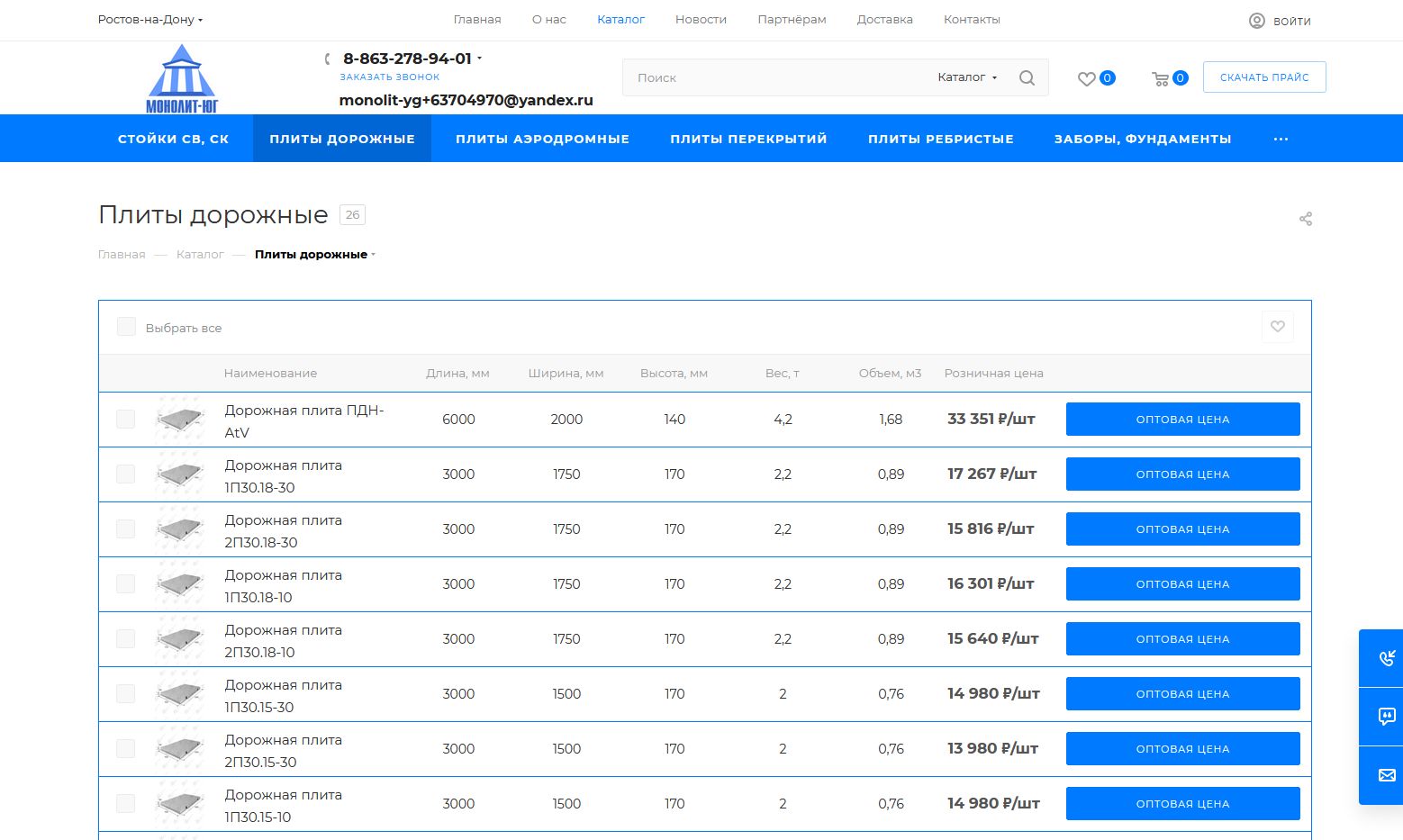Open the shopping cart icon
This screenshot has width=1403, height=840.
click(x=1160, y=78)
